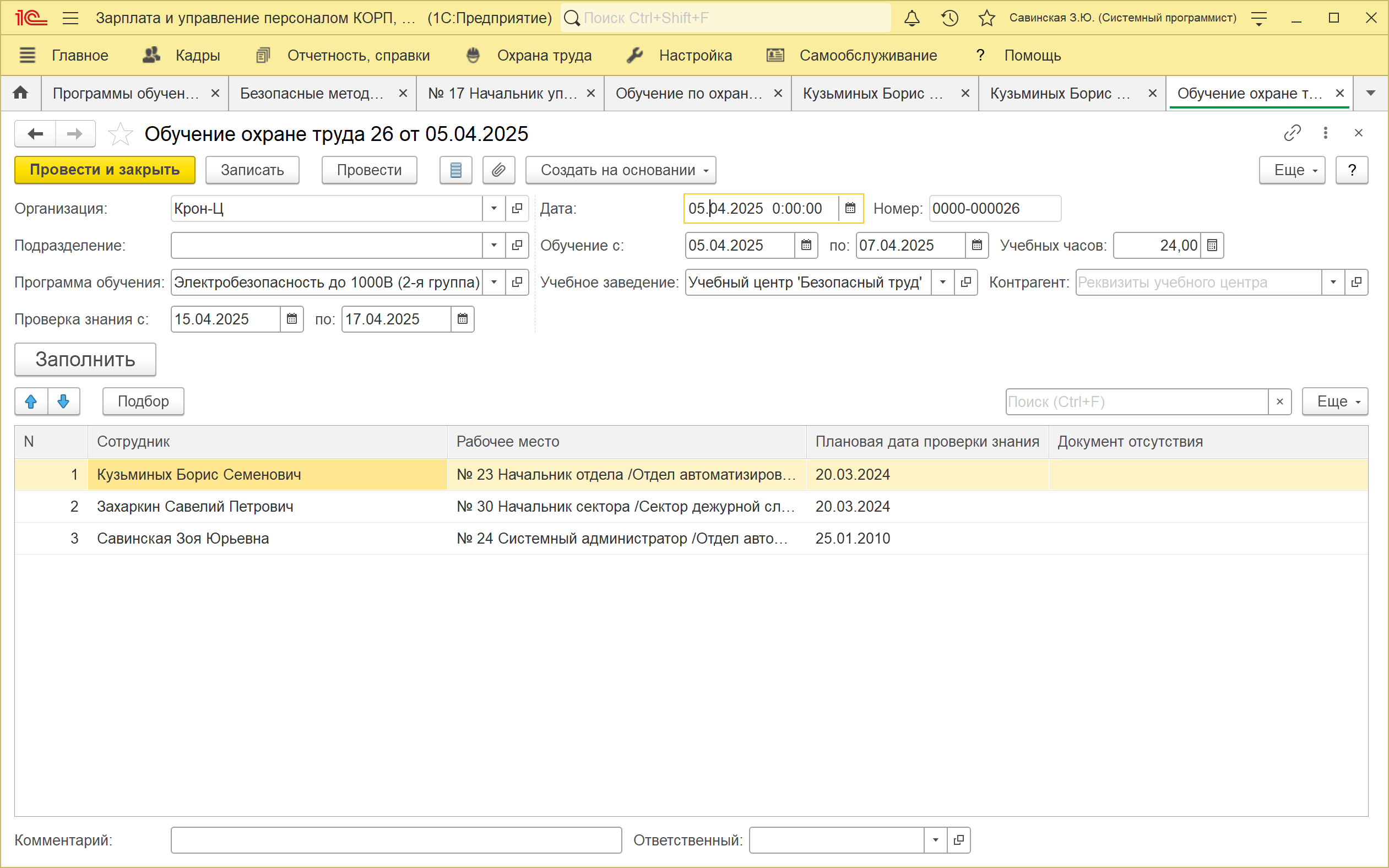Expand Организация dropdown list
The width and height of the screenshot is (1389, 868).
(493, 208)
